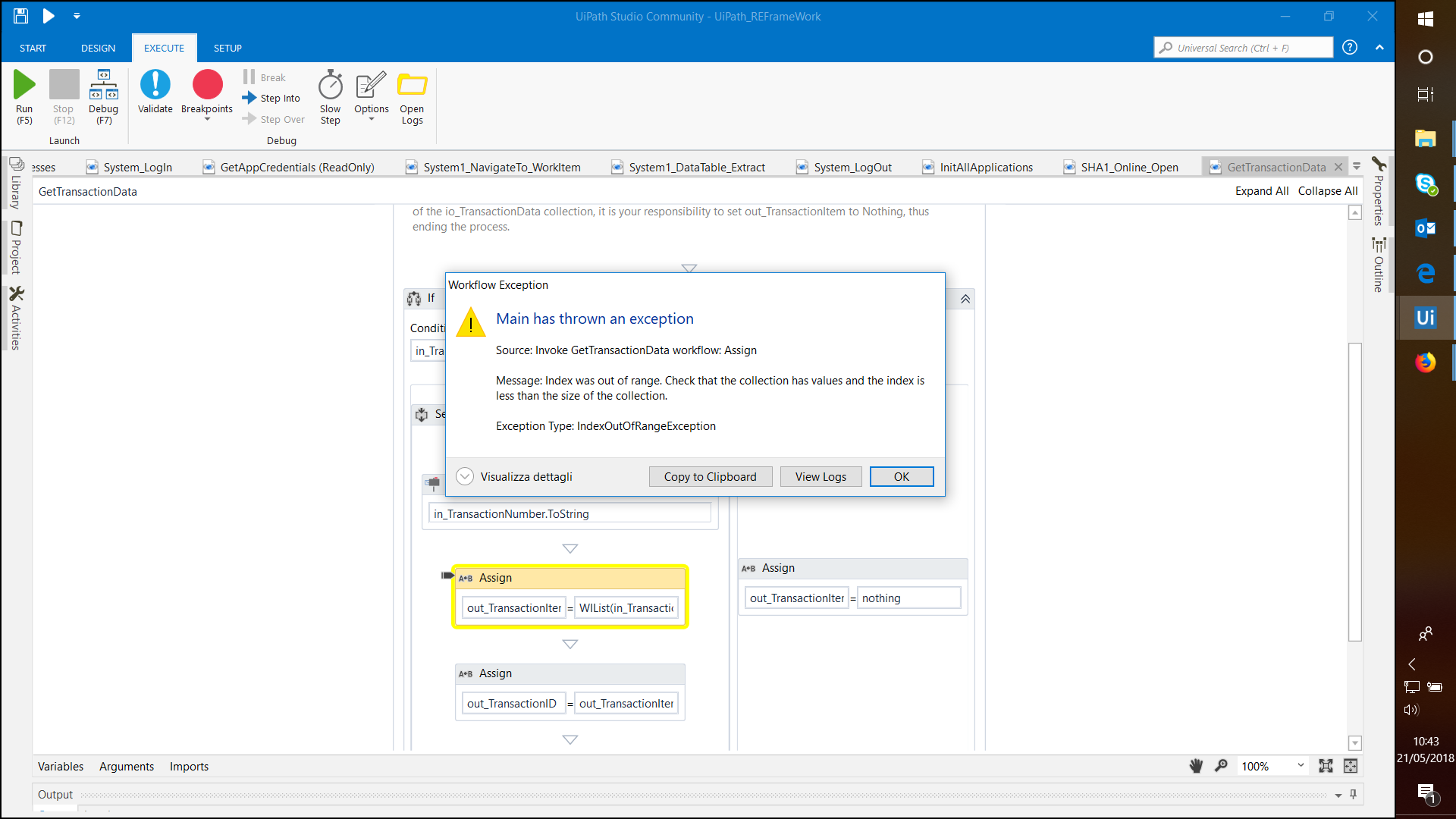Select the Pan hand tool
The height and width of the screenshot is (819, 1456).
coord(1196,766)
